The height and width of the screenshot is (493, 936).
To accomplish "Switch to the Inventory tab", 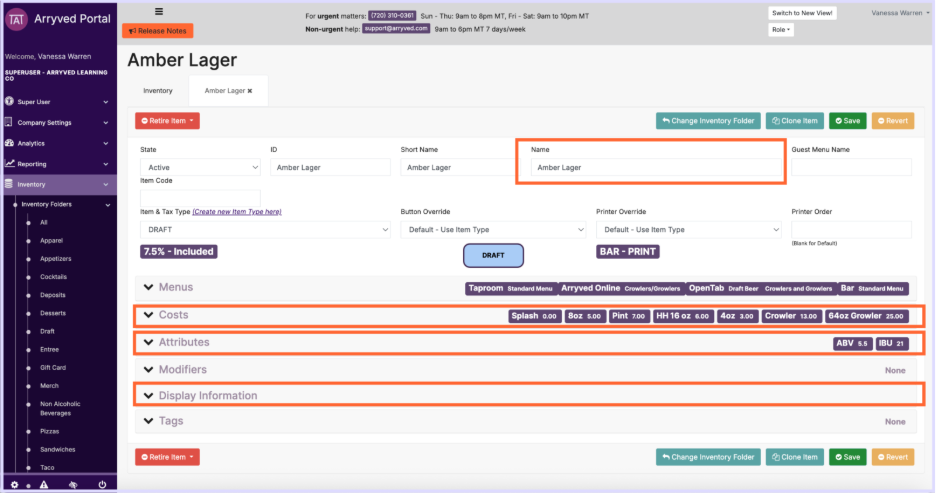I will tap(157, 91).
